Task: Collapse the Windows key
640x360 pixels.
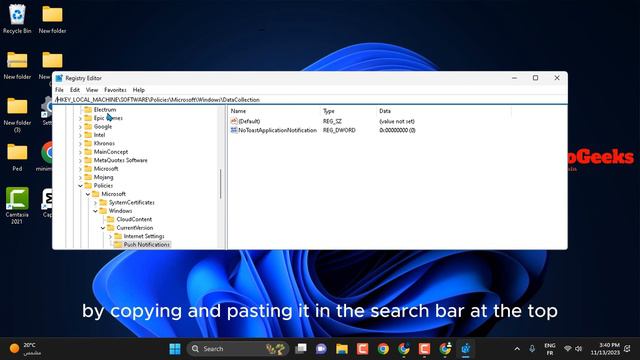Action: (96, 211)
